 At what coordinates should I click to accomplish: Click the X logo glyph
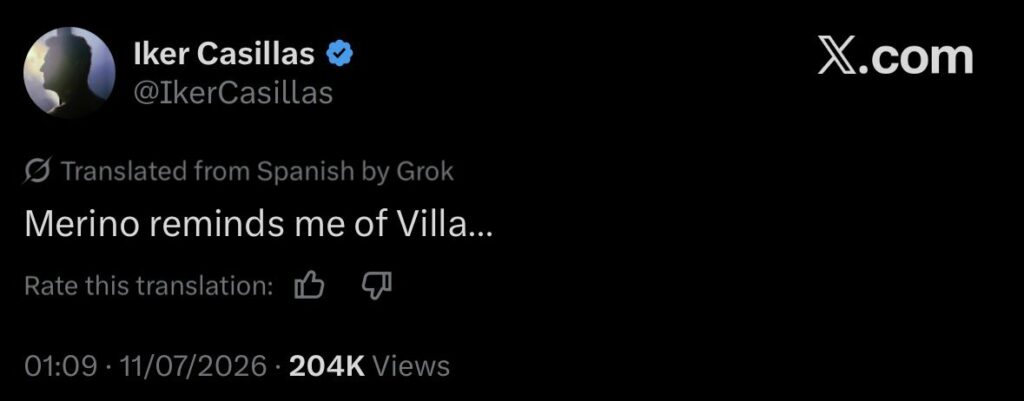[x=838, y=57]
